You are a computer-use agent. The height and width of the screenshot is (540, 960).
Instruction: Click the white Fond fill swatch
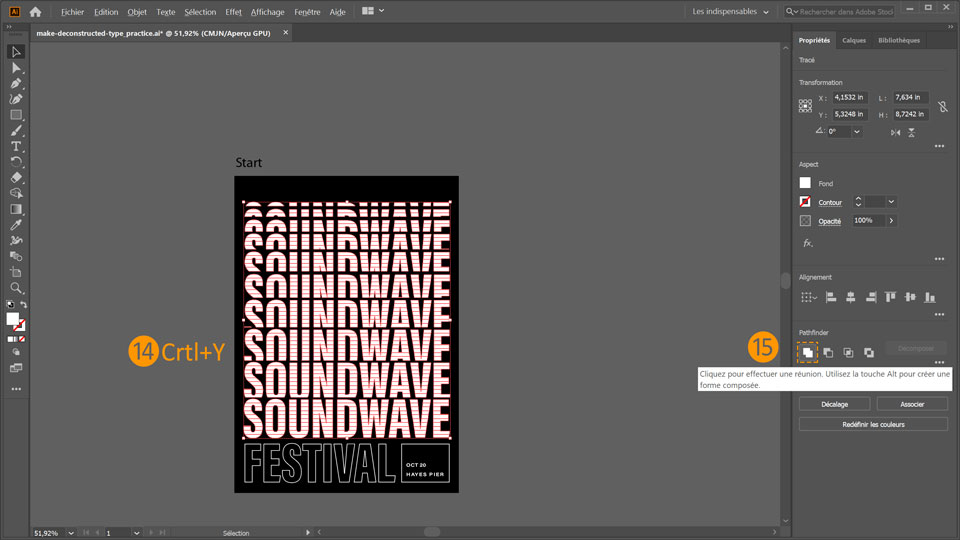click(x=805, y=183)
